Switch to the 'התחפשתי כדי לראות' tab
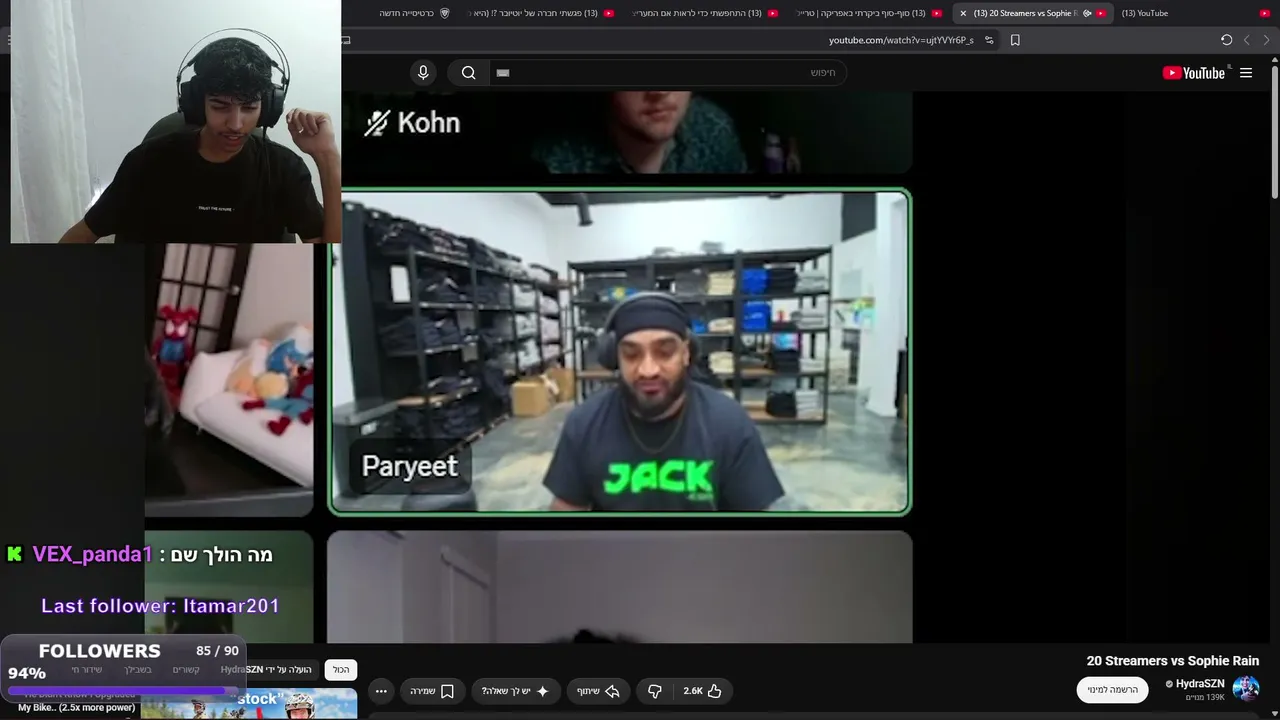The image size is (1280, 720). (x=704, y=13)
